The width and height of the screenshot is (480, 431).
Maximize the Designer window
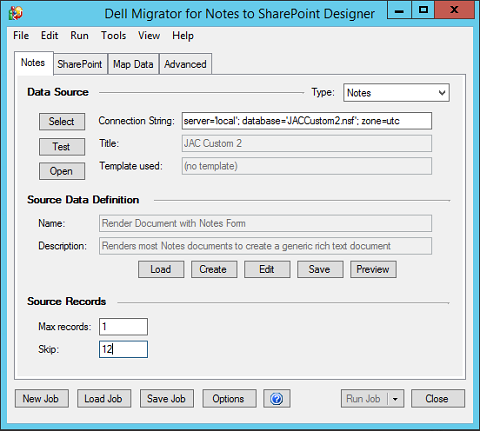[423, 10]
